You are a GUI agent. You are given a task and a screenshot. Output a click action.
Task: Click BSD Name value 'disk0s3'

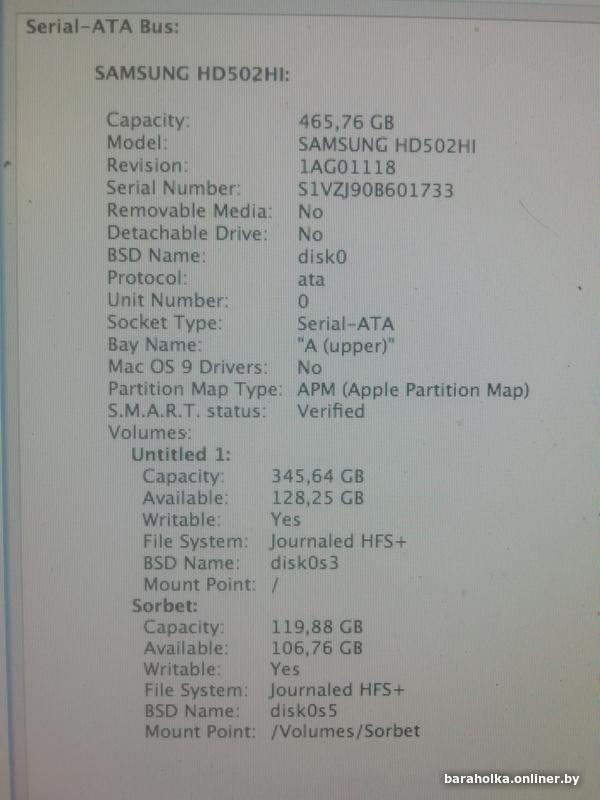coord(304,563)
